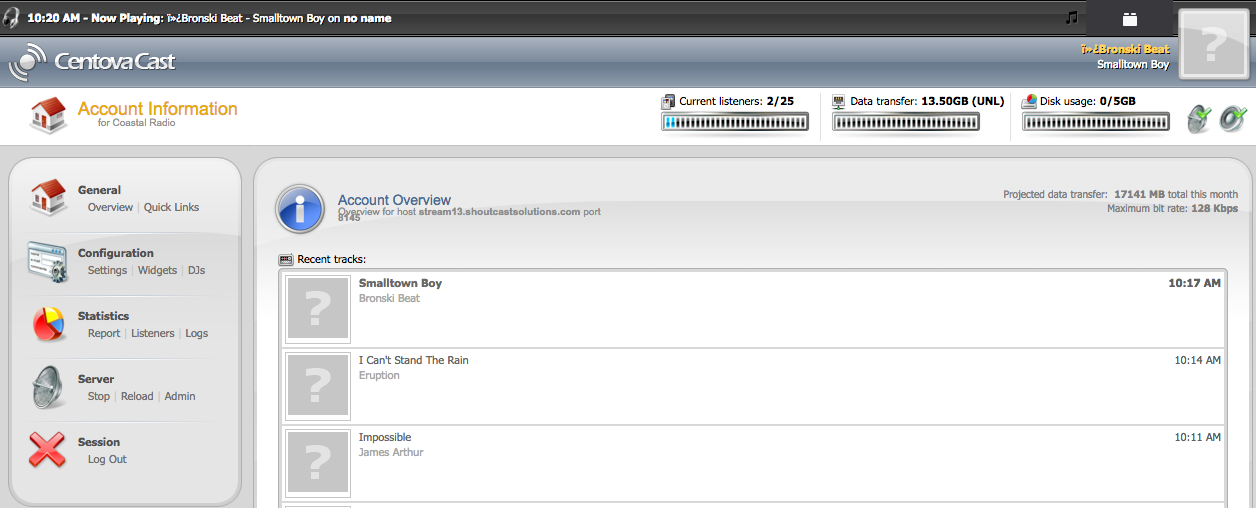
Task: Open Quick Links under General
Action: pos(171,207)
